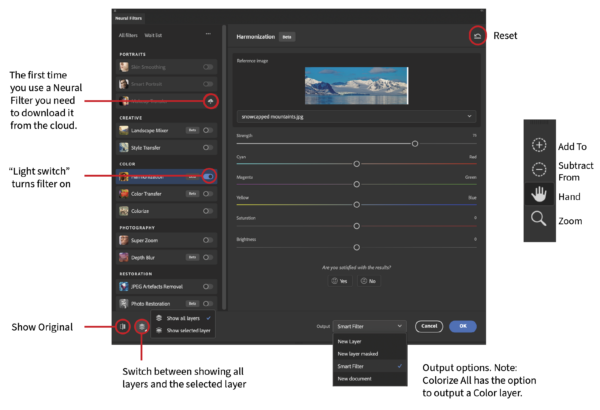Select the Add To tool

[x=539, y=145]
